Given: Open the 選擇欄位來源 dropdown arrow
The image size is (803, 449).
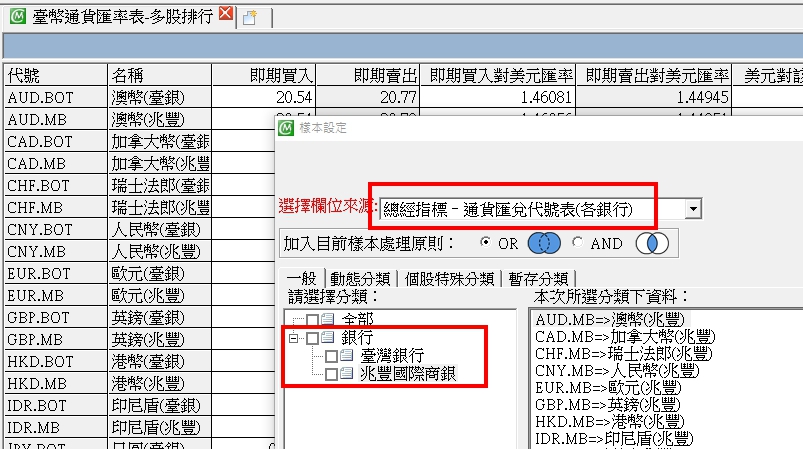Looking at the screenshot, I should (693, 209).
